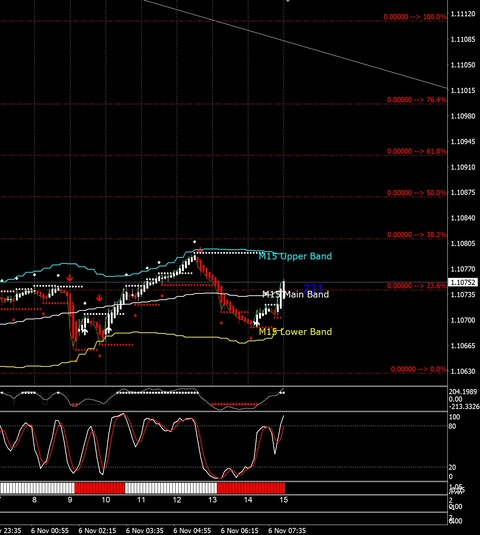Click the 6 Nov 04:55 time label
Image resolution: width=480 pixels, height=535 pixels.
click(192, 531)
